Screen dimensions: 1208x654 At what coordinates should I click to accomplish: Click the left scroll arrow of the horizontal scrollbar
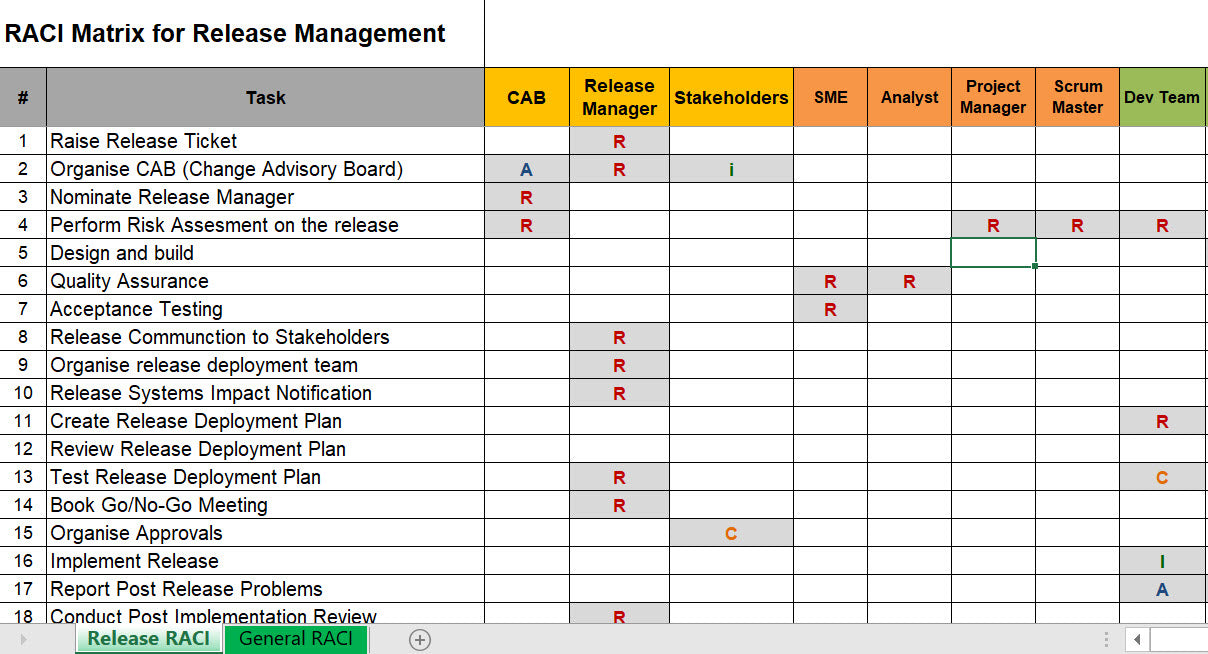click(x=1136, y=639)
